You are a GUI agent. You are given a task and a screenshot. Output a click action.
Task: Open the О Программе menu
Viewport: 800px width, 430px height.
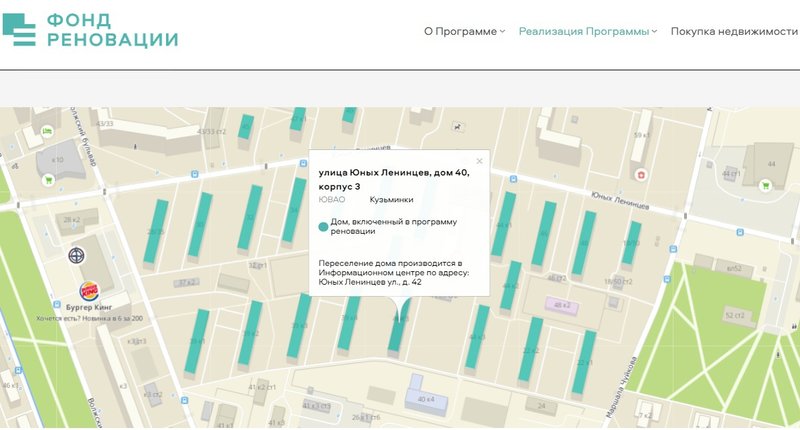click(x=460, y=31)
